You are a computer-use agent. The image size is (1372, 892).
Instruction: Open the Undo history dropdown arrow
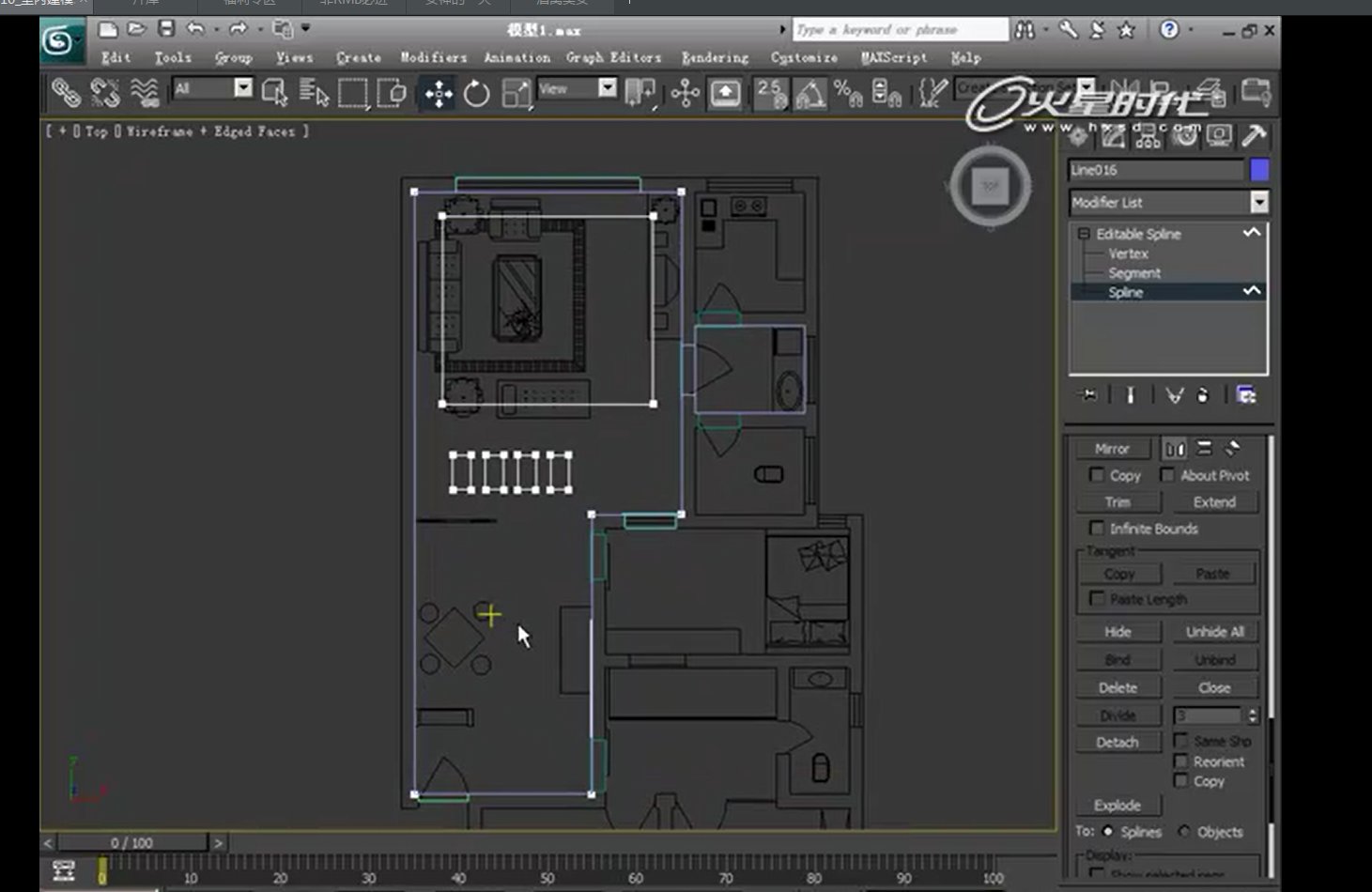coord(216,29)
